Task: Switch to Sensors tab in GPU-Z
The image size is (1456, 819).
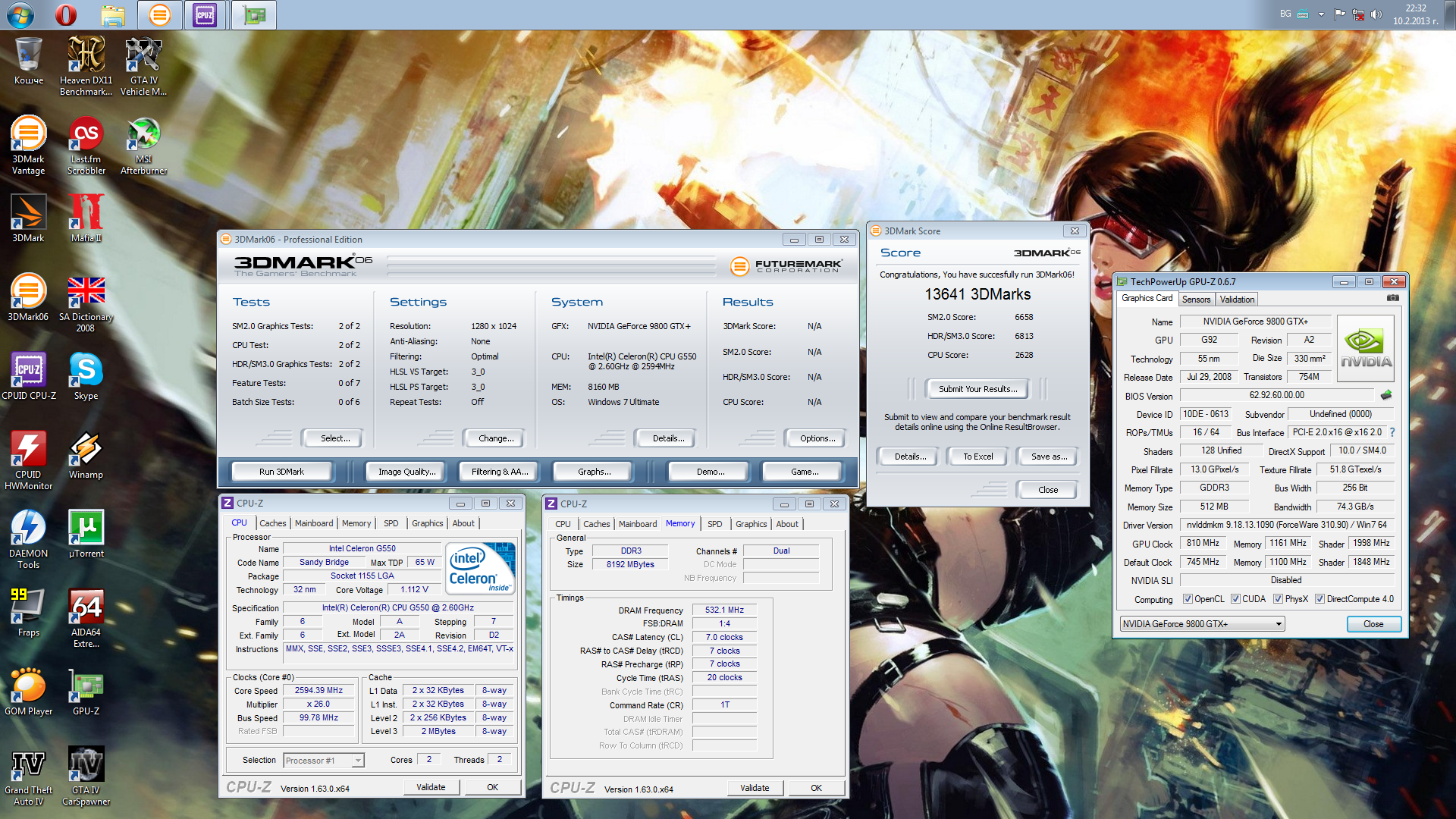Action: [1196, 300]
